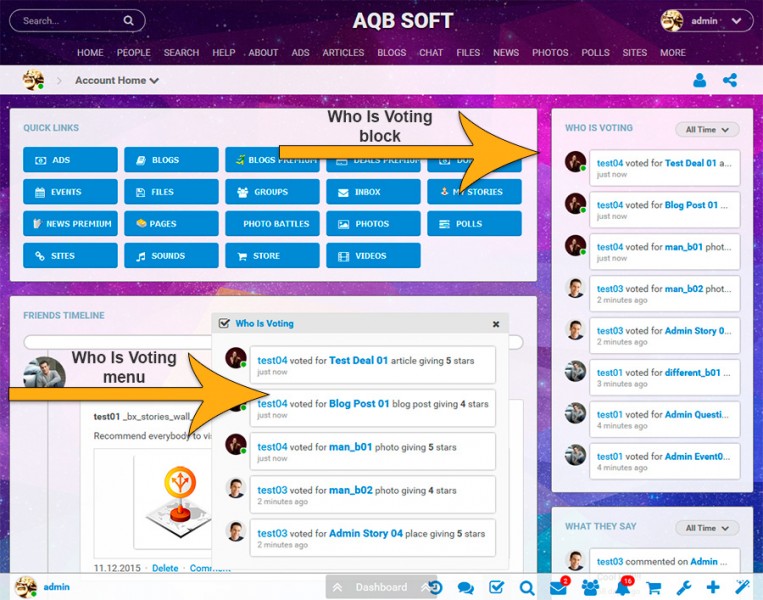This screenshot has height=600, width=763.
Task: Click the STORE quick link button
Action: 272,255
